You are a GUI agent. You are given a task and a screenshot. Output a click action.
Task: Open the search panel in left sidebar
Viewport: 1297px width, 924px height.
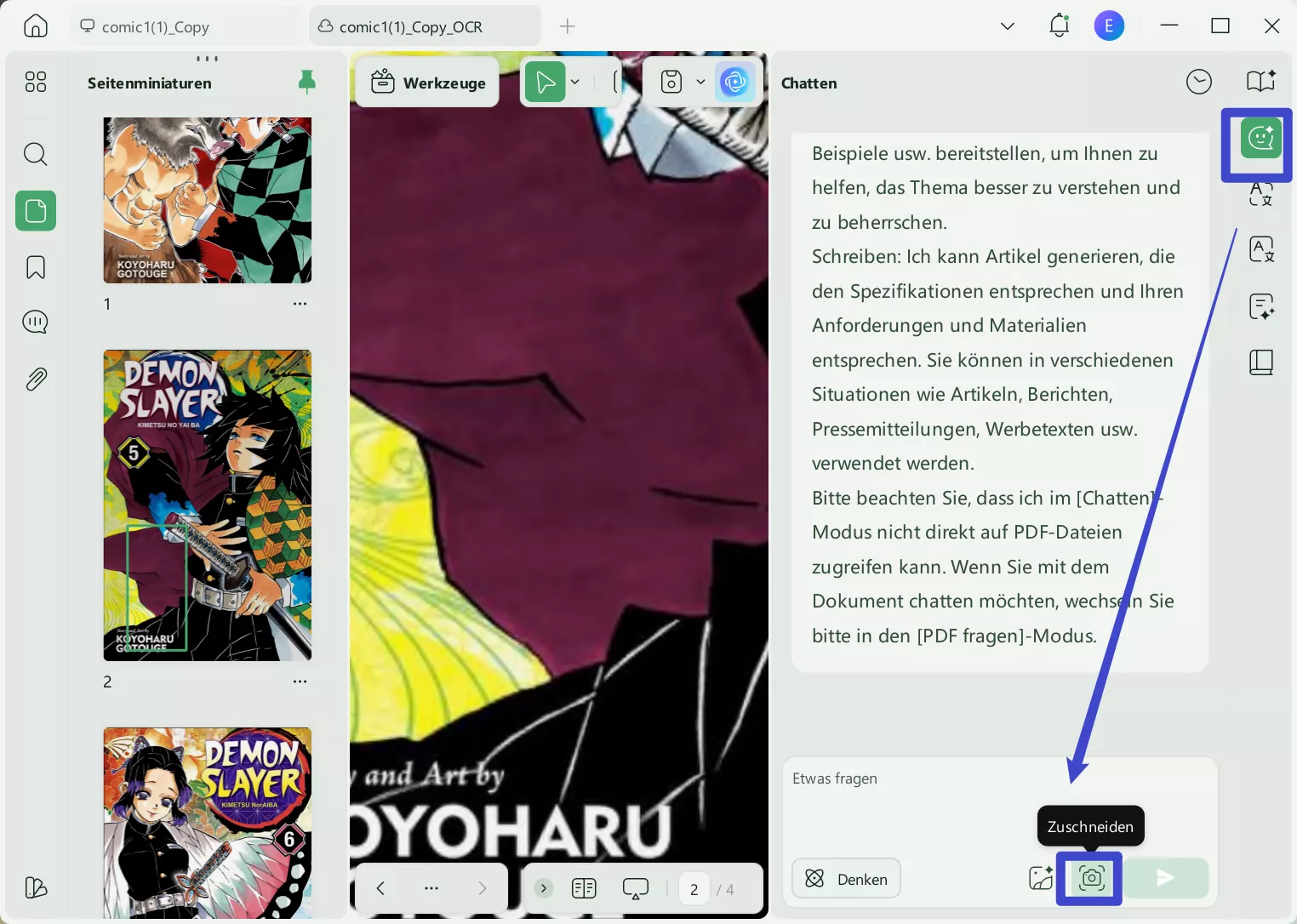[36, 154]
